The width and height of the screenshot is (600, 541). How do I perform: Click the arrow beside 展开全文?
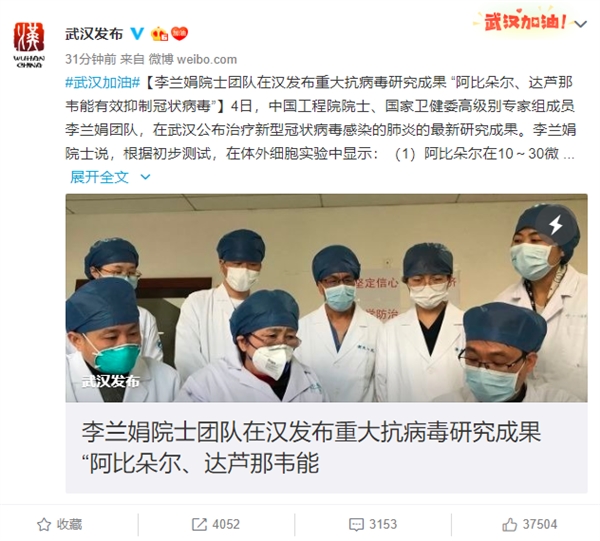point(145,177)
